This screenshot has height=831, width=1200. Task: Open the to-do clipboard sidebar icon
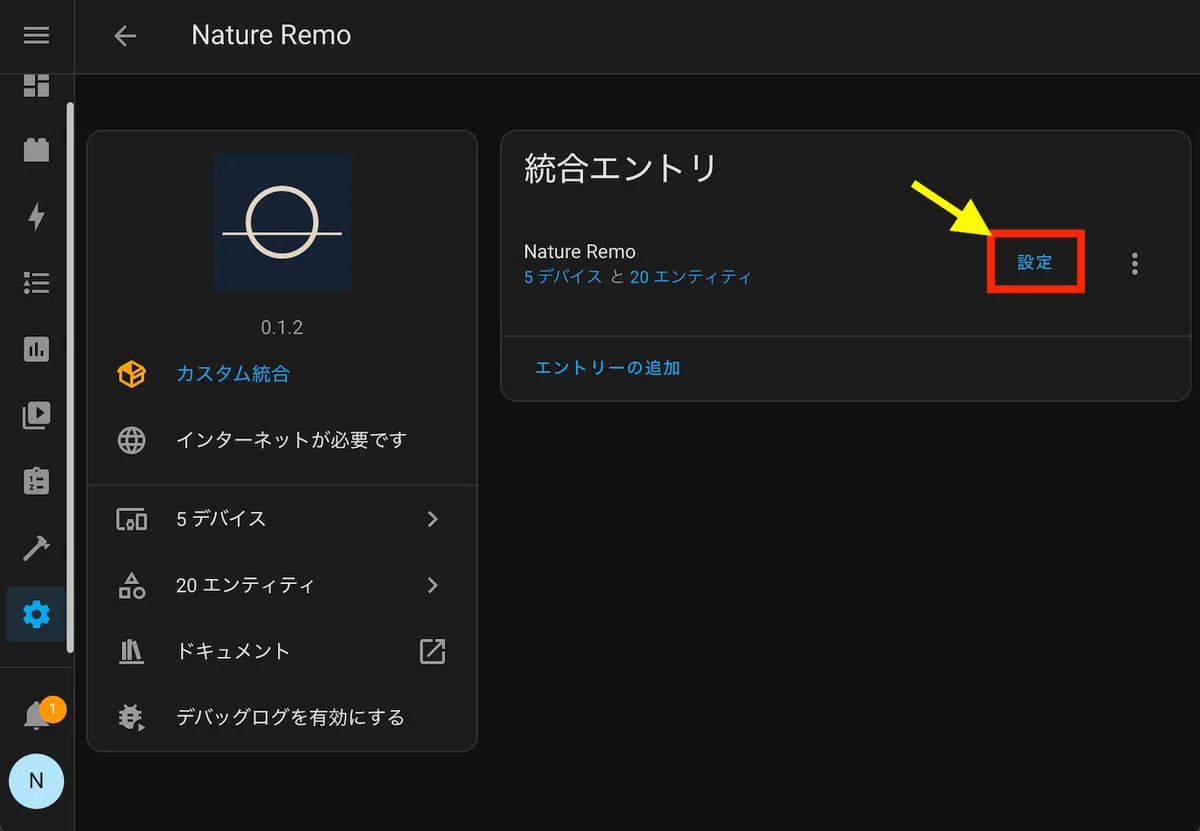(36, 481)
